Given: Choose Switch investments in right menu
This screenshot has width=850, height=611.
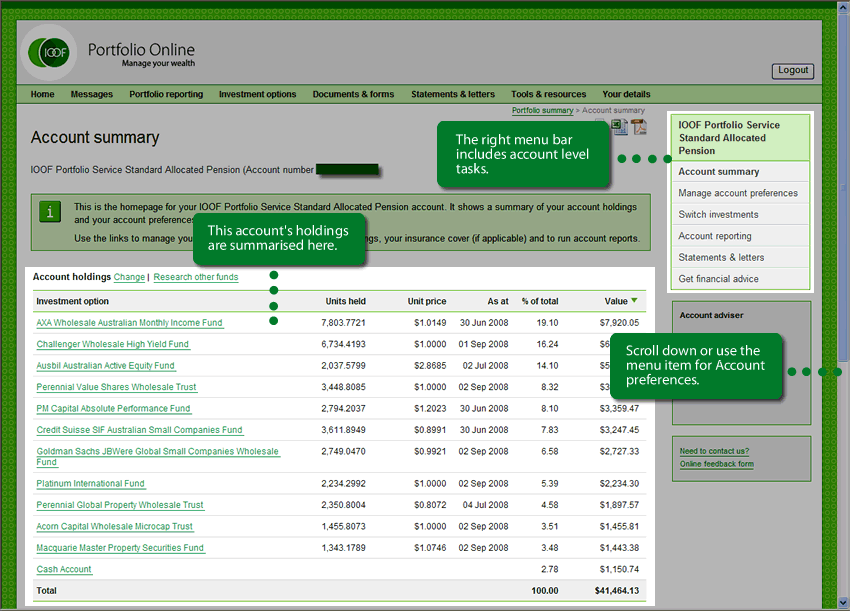Looking at the screenshot, I should point(718,214).
